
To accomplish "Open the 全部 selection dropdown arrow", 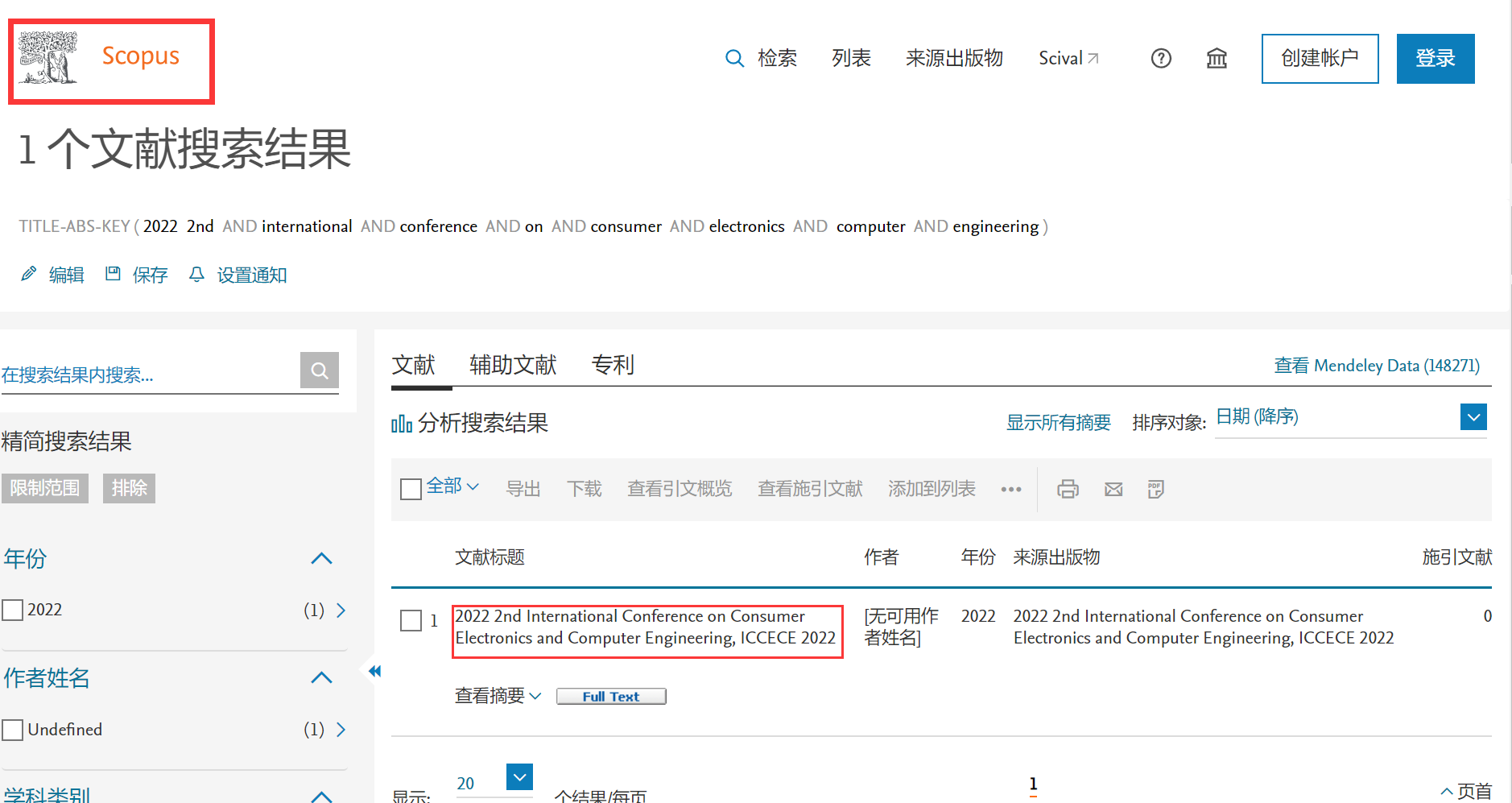I will pos(473,486).
